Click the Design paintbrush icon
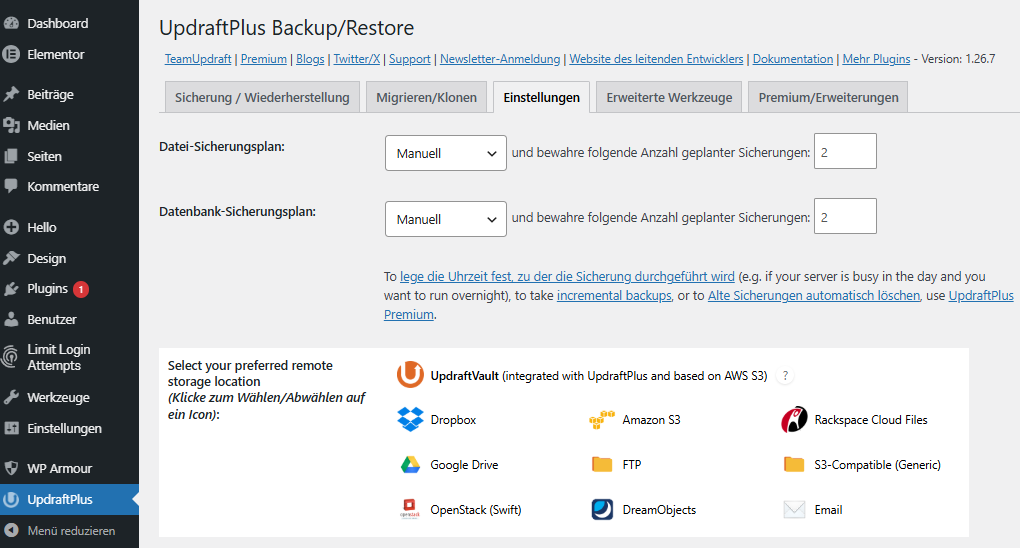Screen dimensions: 1020x548 (x=11, y=258)
